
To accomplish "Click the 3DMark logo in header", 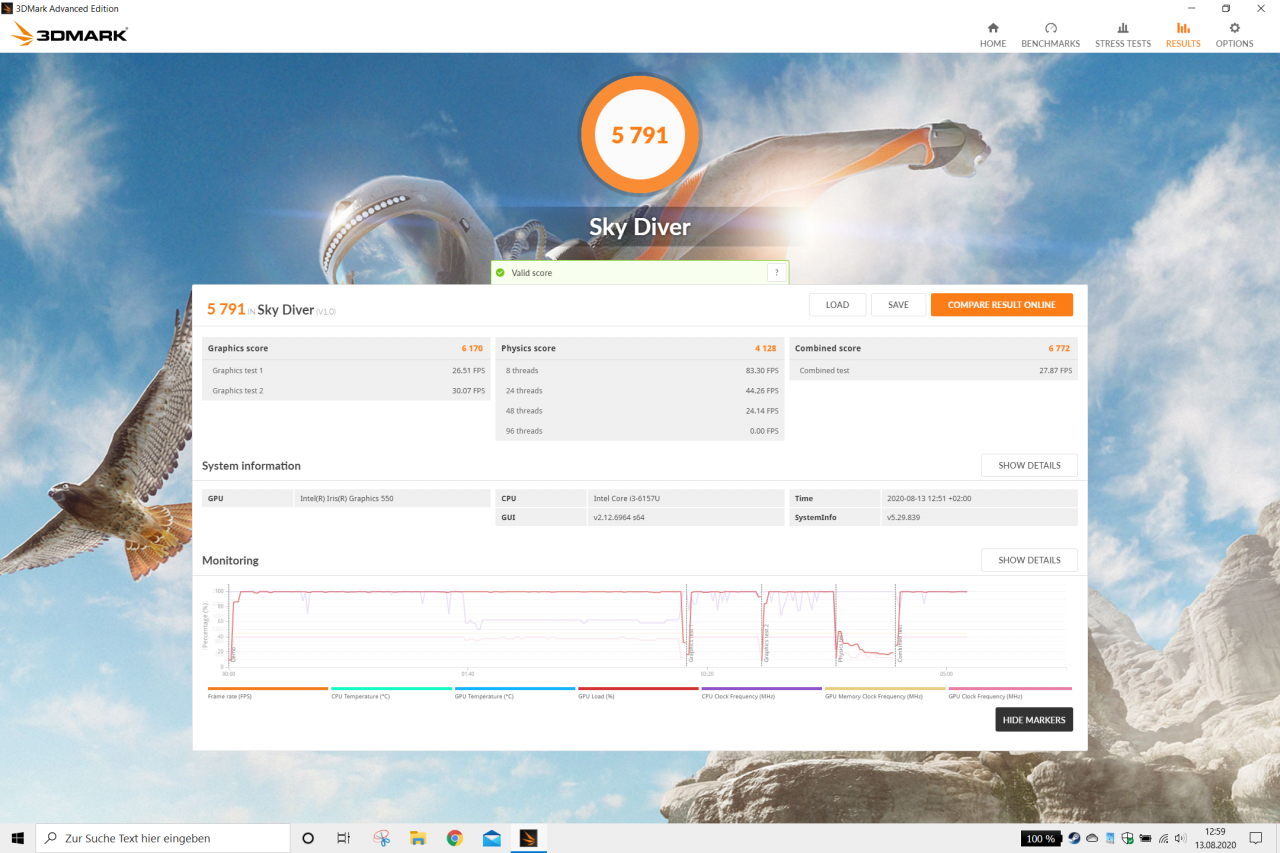I will [70, 35].
